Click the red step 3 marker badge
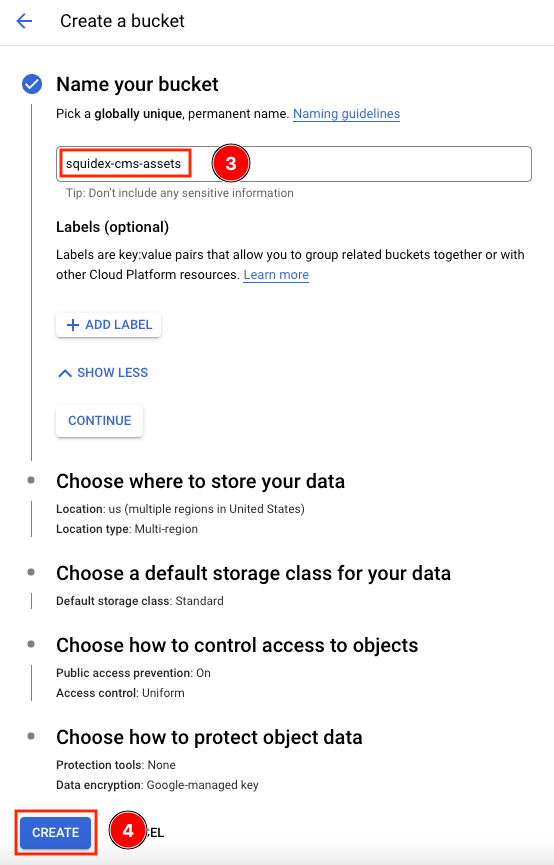 pos(231,163)
